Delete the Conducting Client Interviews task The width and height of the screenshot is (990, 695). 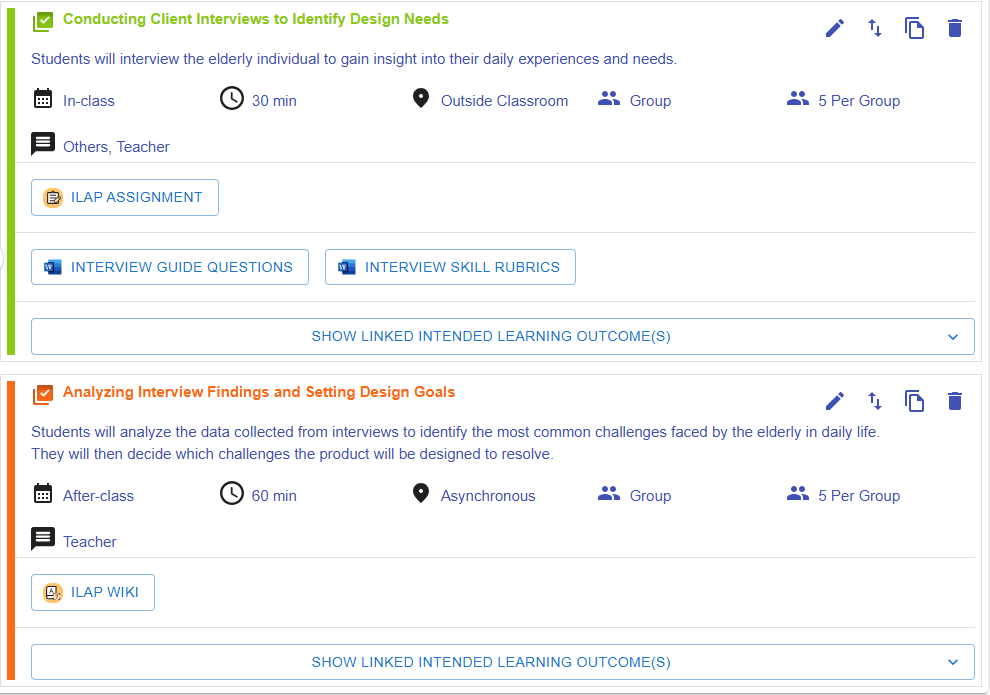click(x=955, y=28)
